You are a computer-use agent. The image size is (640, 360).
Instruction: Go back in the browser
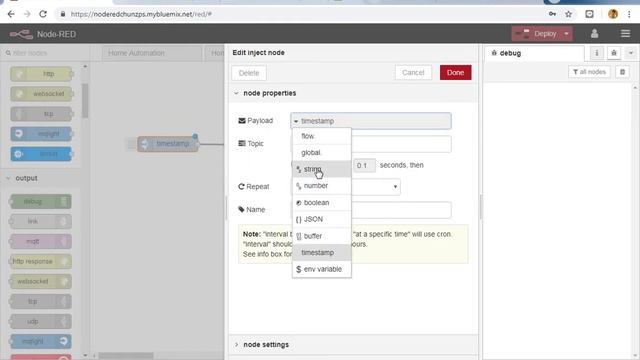coord(11,14)
